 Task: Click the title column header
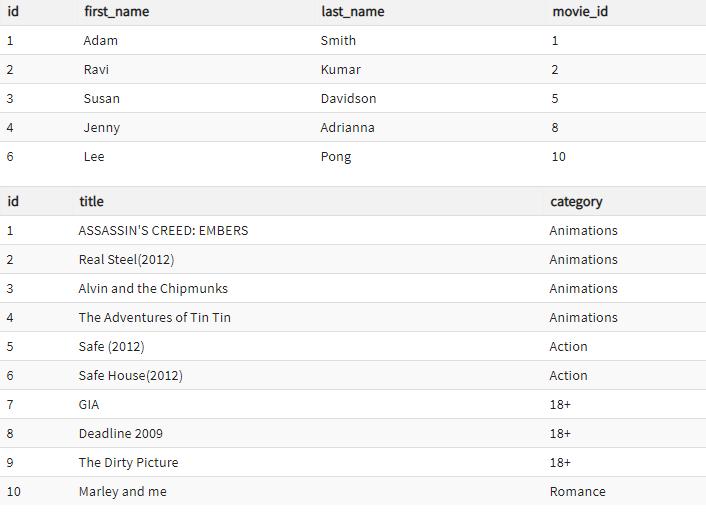point(91,201)
